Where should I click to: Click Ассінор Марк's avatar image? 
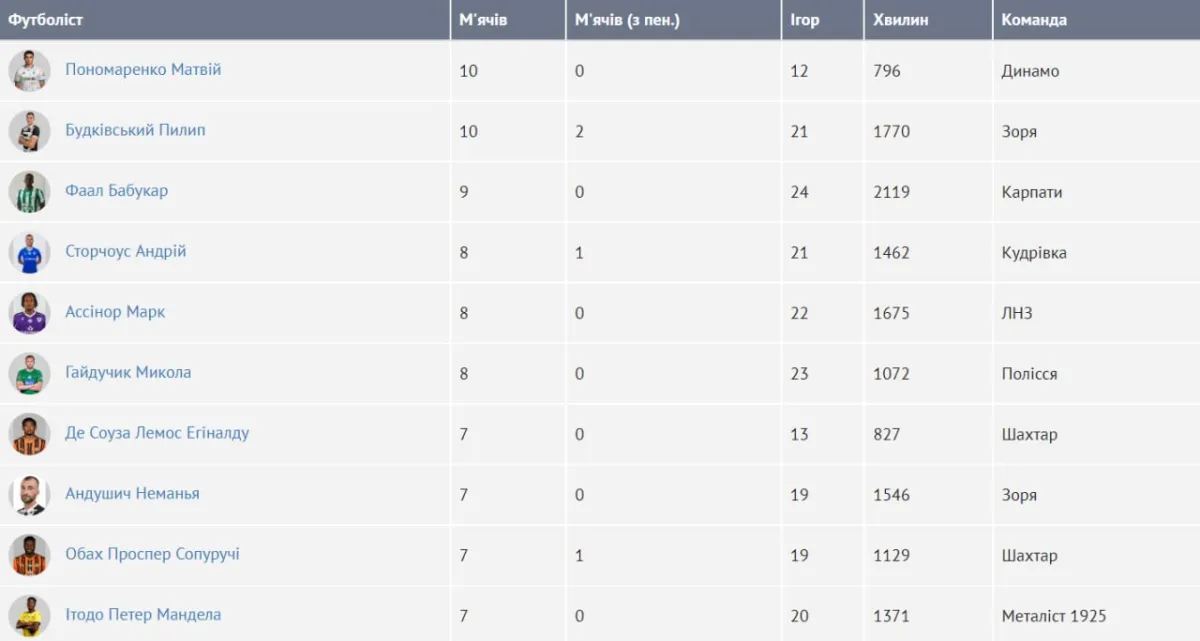[30, 313]
